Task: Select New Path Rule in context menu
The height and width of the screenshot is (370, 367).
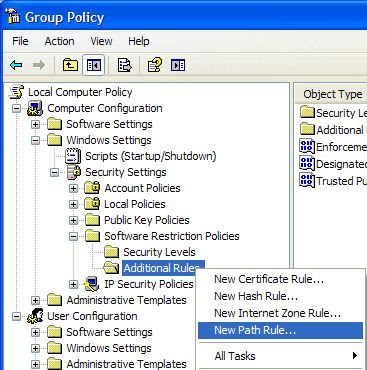Action: (x=280, y=330)
